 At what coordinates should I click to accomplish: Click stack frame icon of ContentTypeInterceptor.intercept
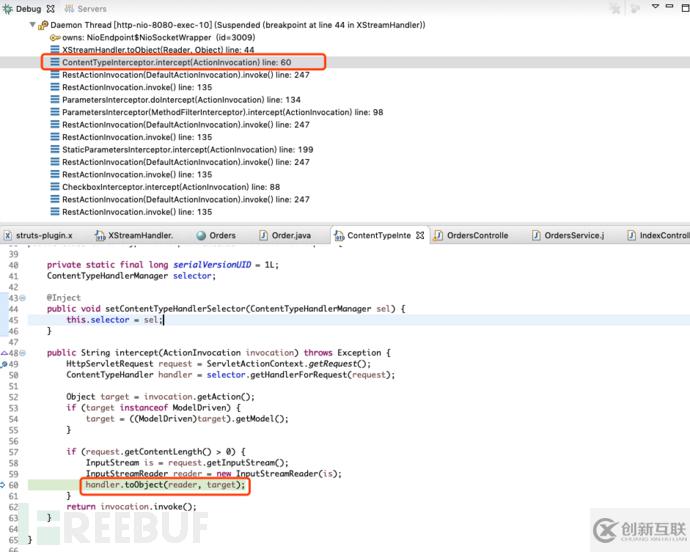55,62
